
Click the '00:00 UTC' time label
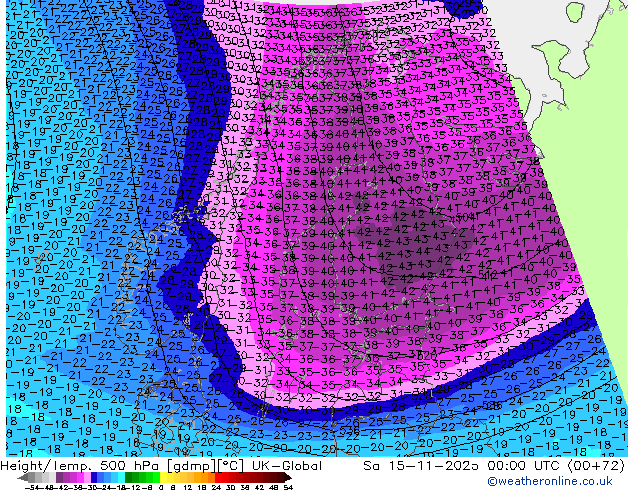(x=525, y=466)
